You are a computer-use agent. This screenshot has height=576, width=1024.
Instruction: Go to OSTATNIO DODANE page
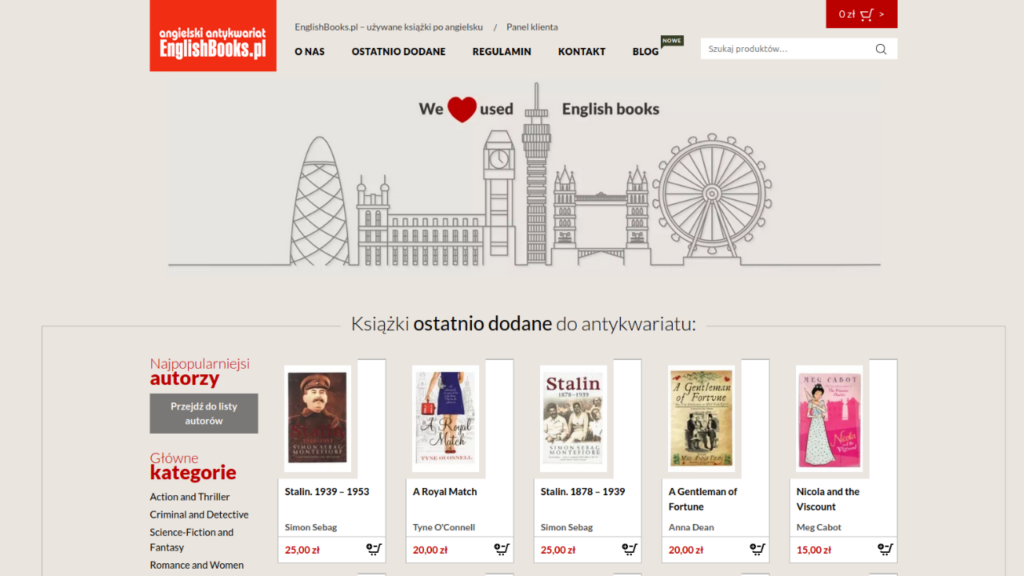pos(398,52)
